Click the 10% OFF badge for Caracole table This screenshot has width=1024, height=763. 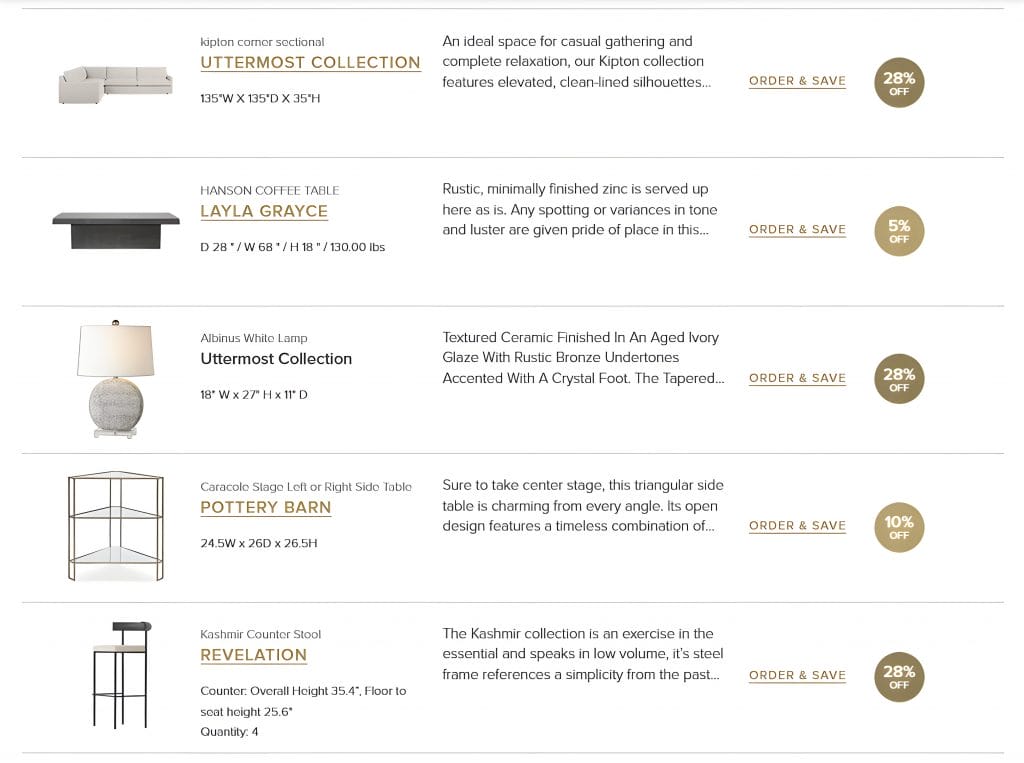click(x=899, y=527)
